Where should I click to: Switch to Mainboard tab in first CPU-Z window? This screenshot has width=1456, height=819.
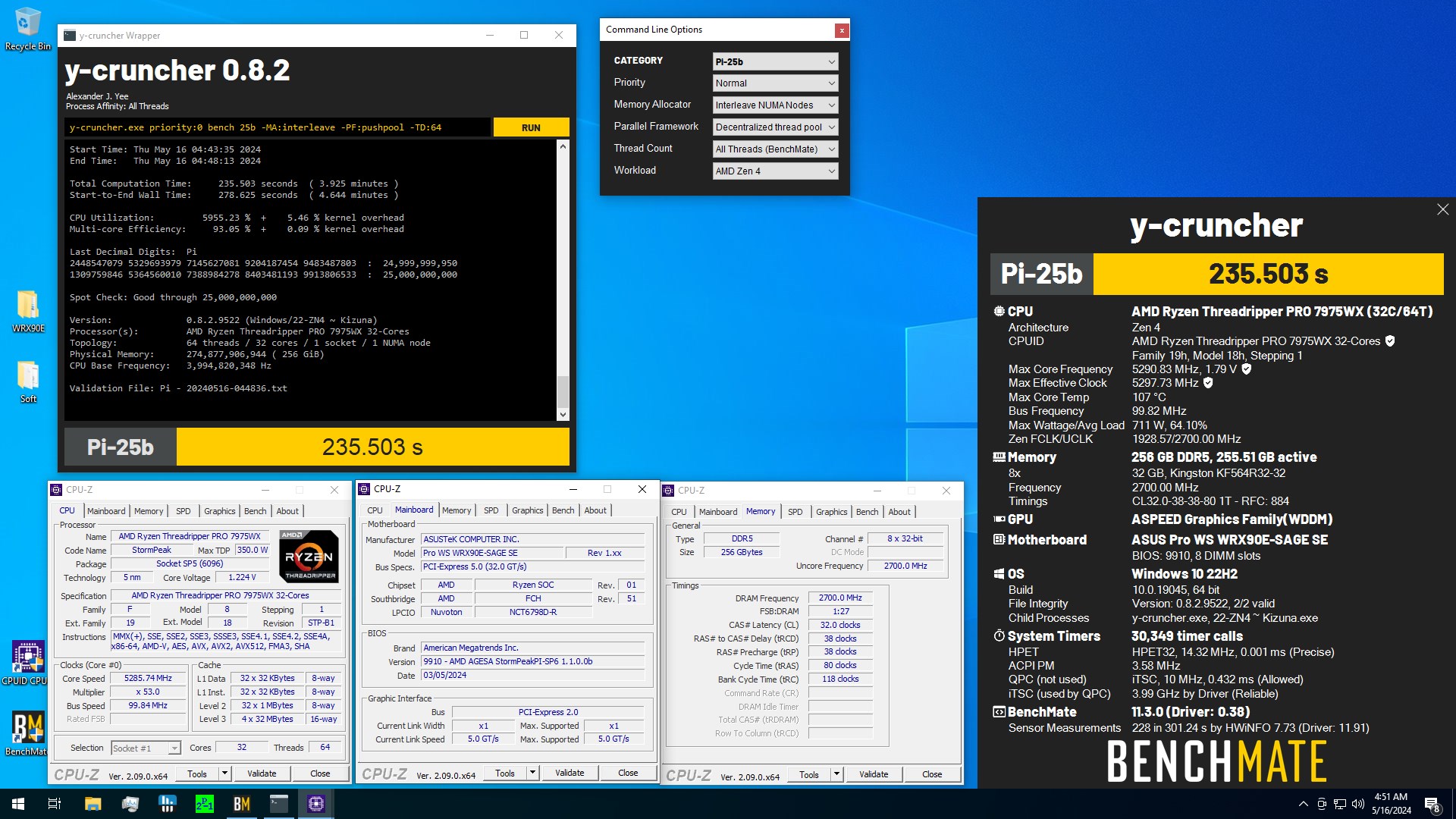pyautogui.click(x=106, y=511)
